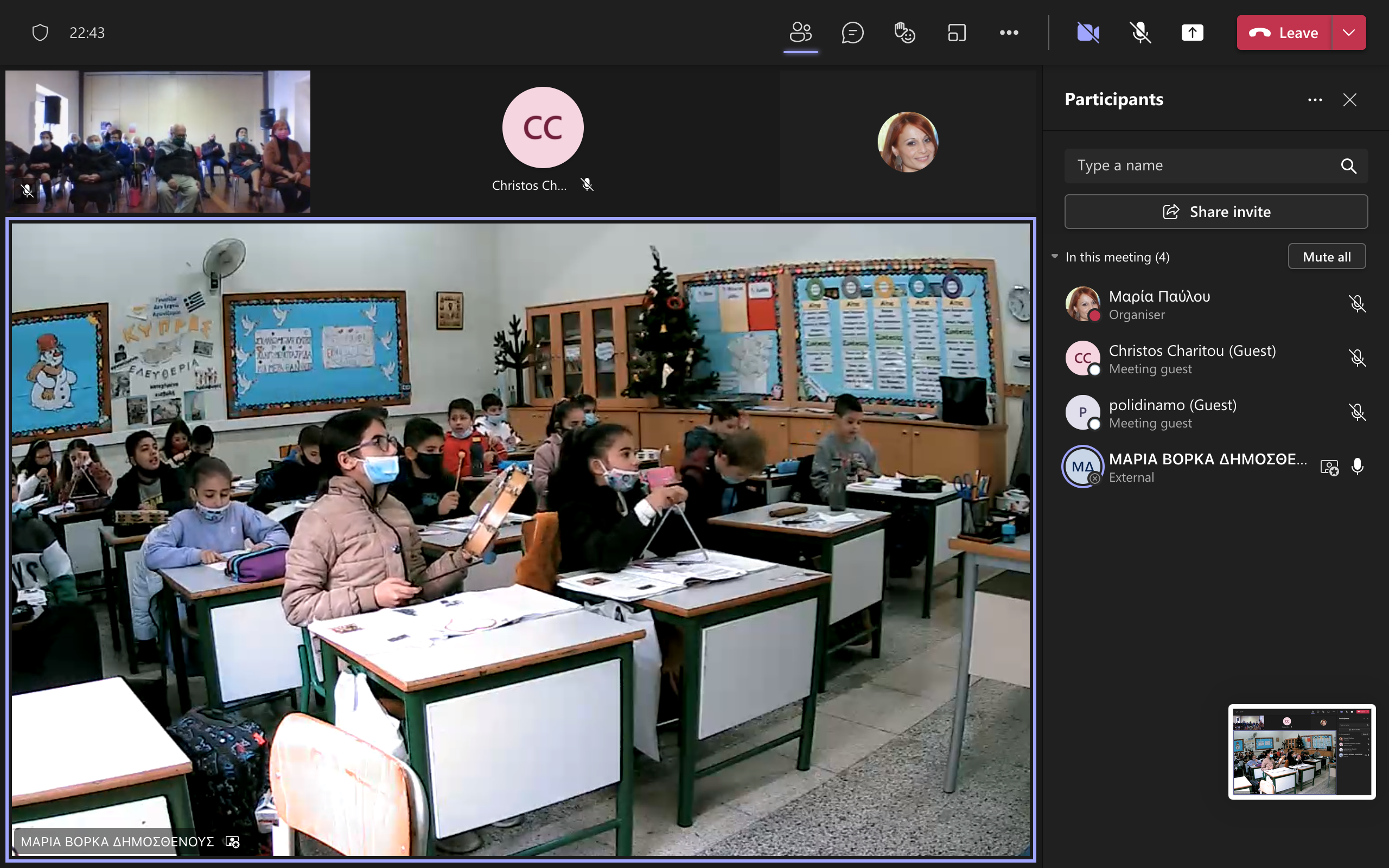This screenshot has height=868, width=1389.
Task: Leave the meeting
Action: (x=1284, y=33)
